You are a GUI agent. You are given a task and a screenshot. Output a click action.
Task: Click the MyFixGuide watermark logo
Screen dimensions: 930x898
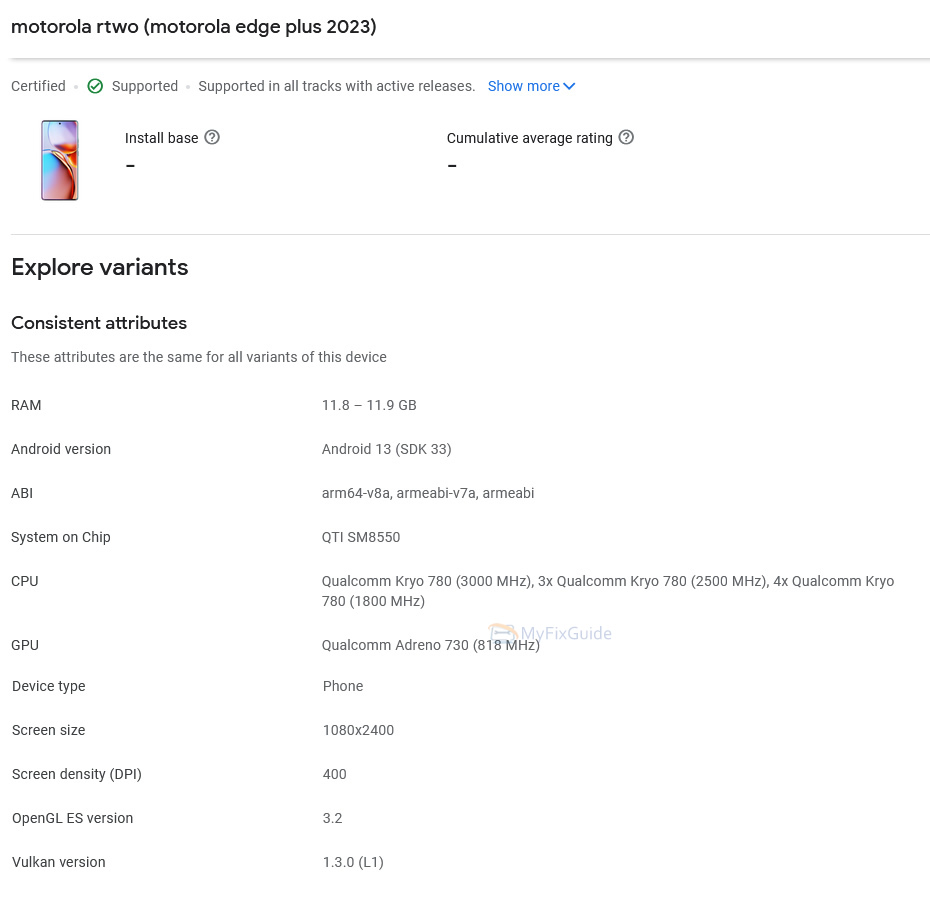tap(550, 633)
